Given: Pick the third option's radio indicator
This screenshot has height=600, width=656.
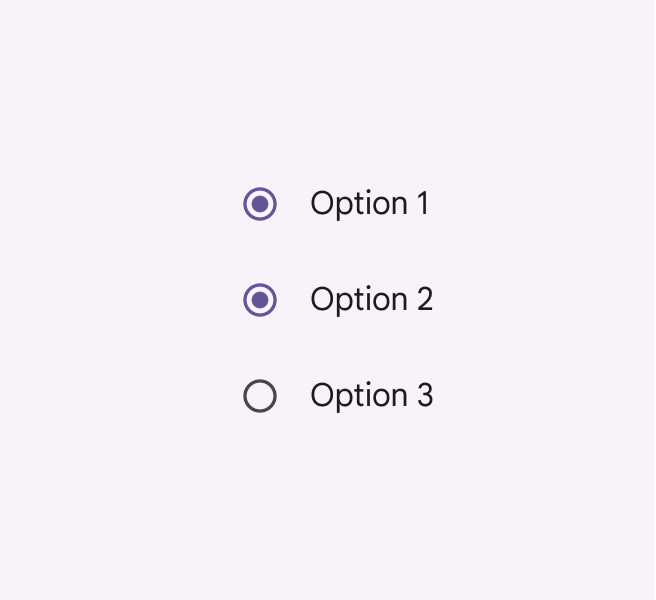Looking at the screenshot, I should [260, 396].
